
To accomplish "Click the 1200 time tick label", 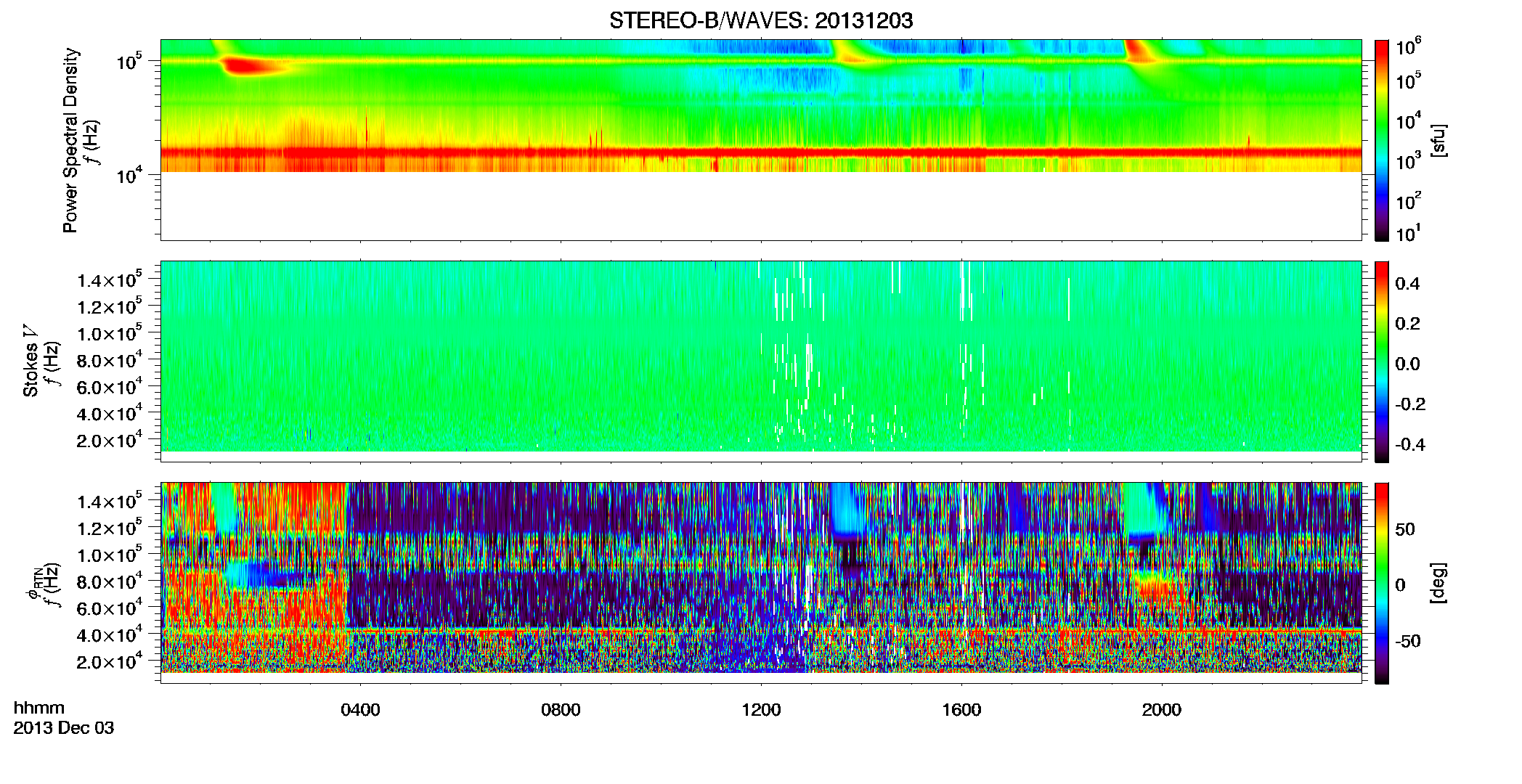I will coord(761,709).
